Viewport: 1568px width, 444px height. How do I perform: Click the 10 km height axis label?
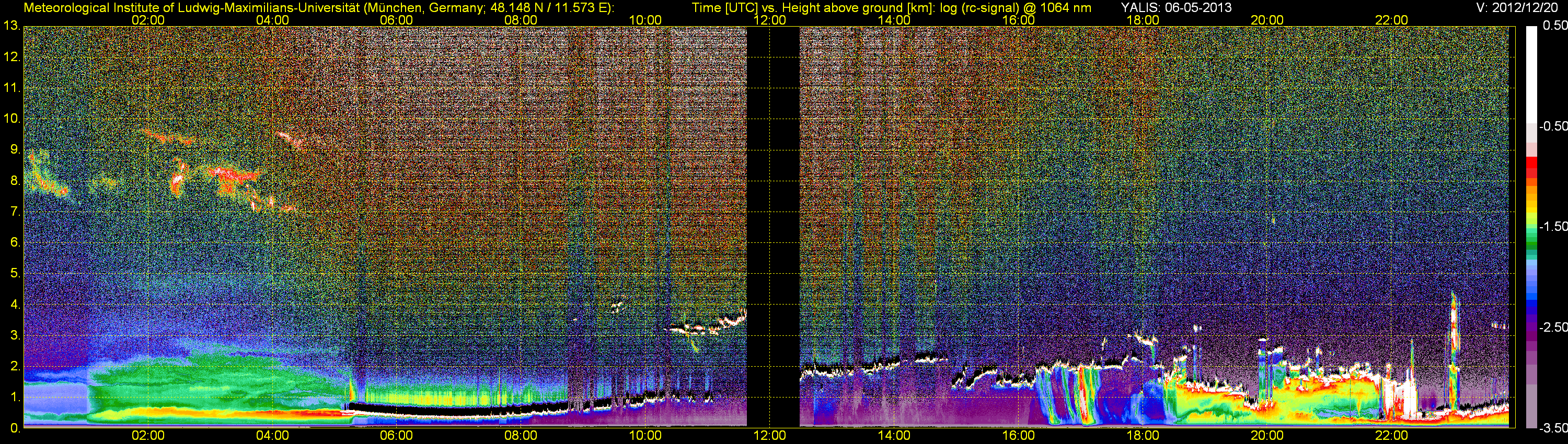point(11,119)
